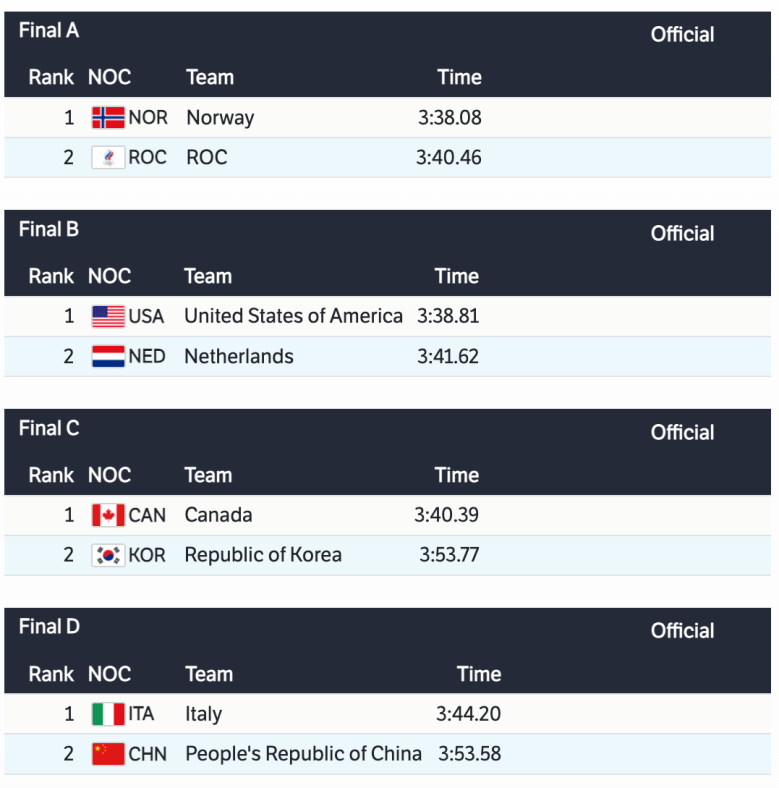Click Canada's time 3:40.39
This screenshot has height=788, width=779.
[446, 516]
